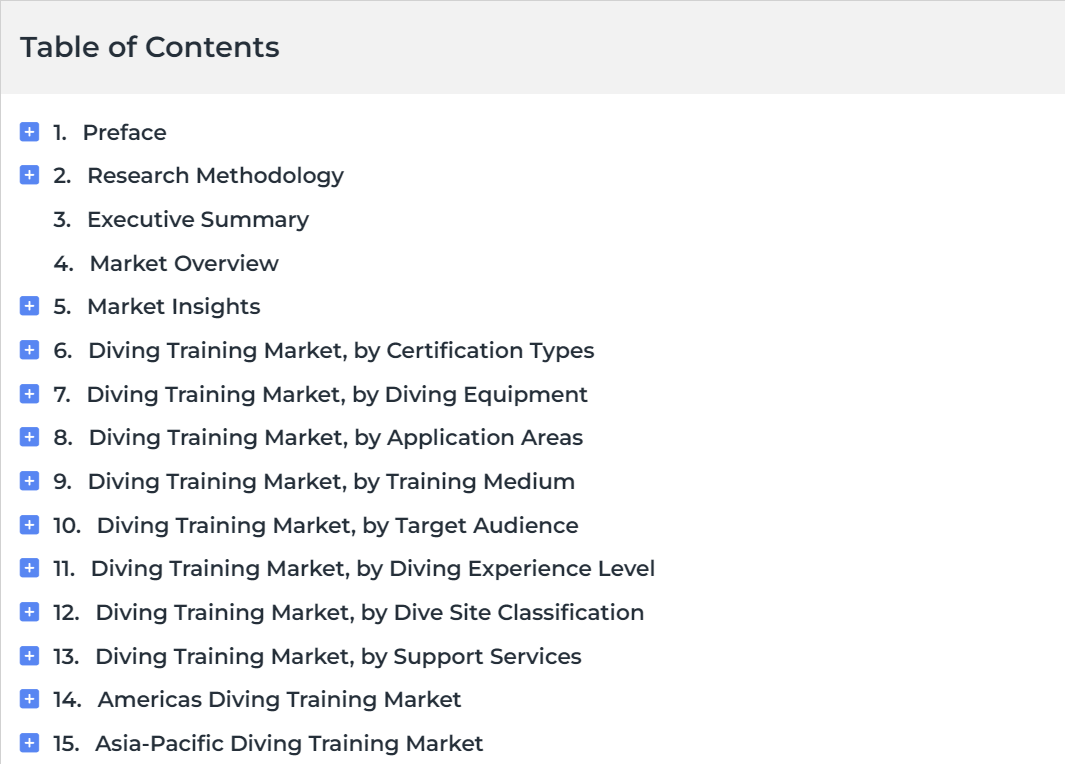Click plus icon beside Diving Experience Level

[x=29, y=568]
